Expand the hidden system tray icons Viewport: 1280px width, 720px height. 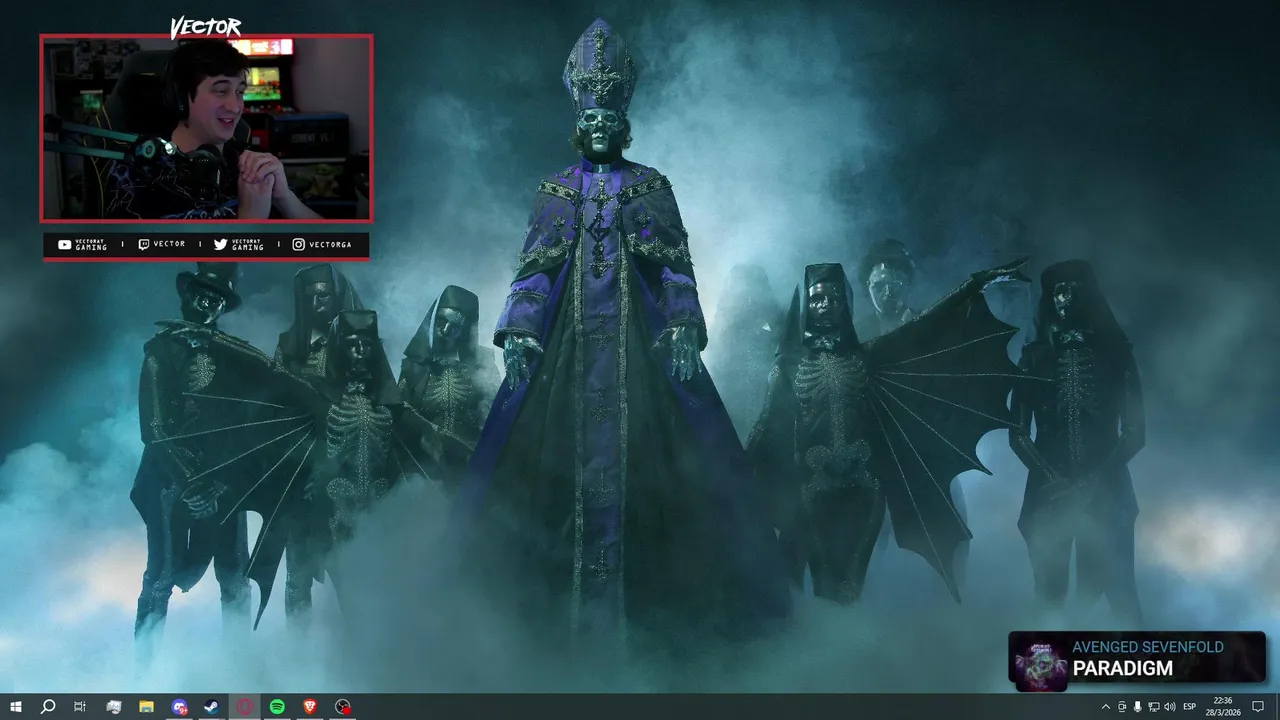coord(1106,707)
